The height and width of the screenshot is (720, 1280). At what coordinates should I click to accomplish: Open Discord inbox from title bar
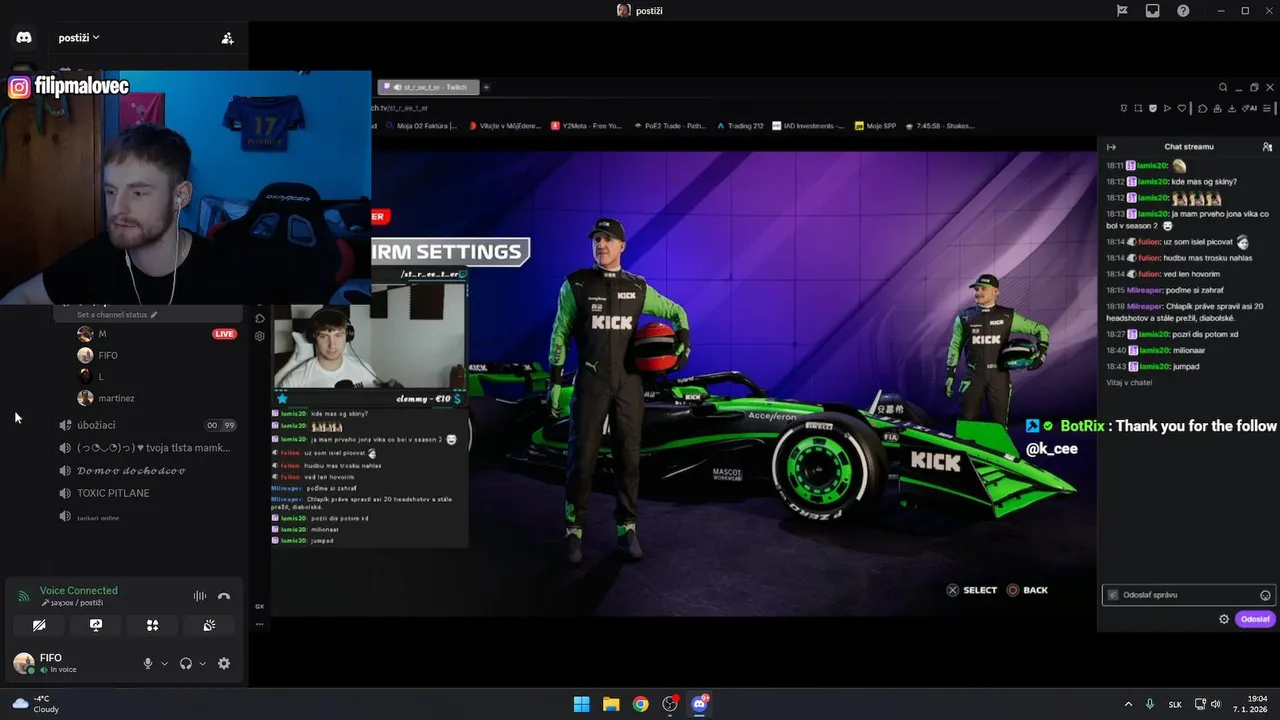click(1152, 10)
